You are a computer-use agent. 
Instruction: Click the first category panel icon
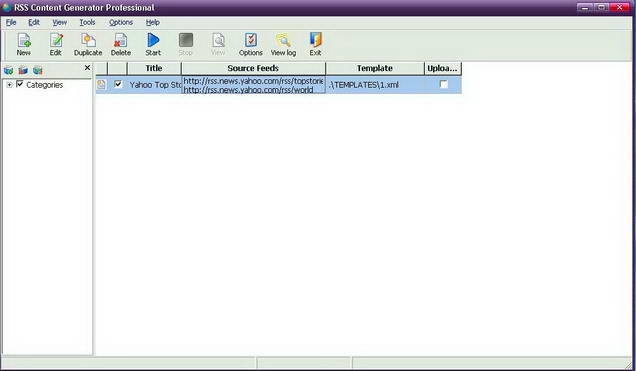[9, 71]
